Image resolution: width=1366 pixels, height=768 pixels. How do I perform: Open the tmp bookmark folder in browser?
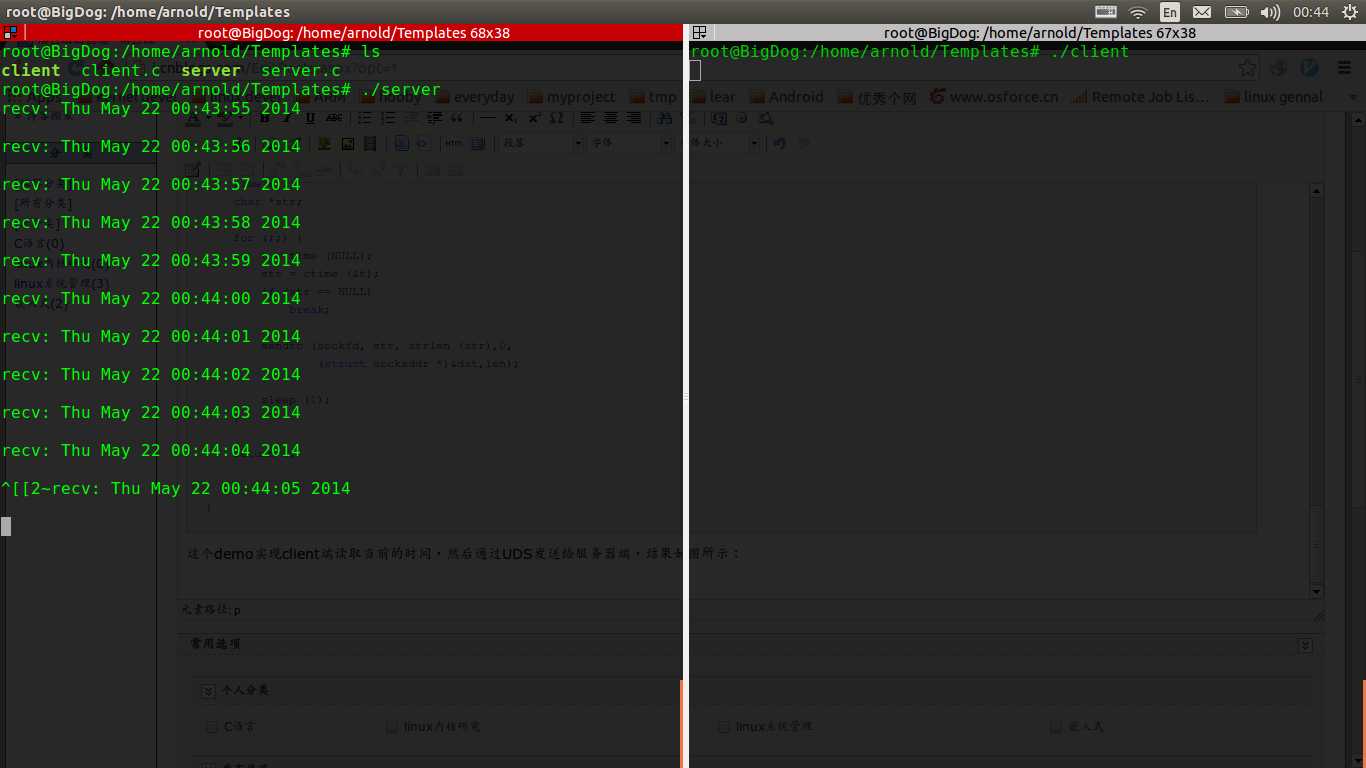coord(653,97)
